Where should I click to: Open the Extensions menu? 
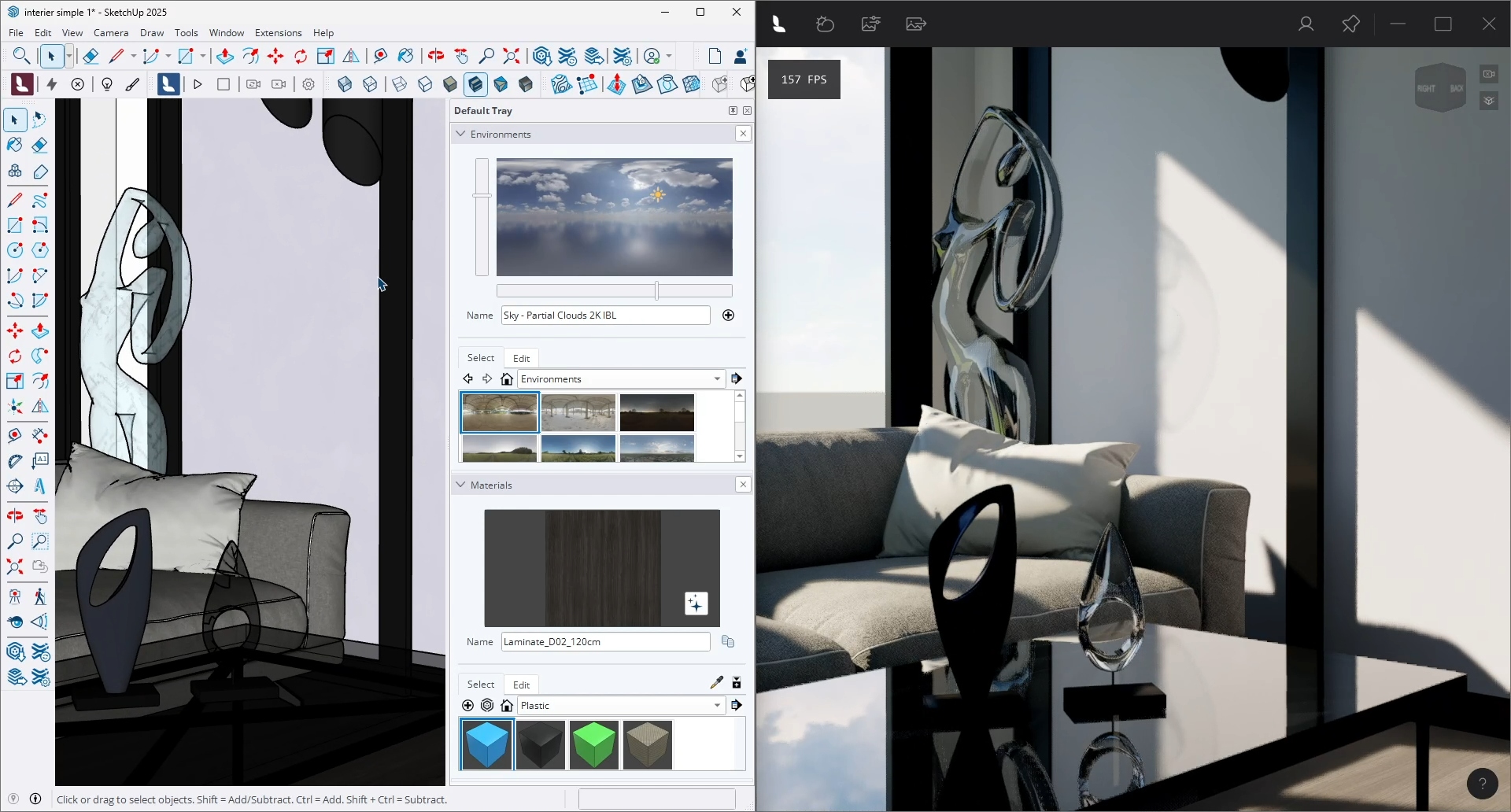click(x=279, y=33)
